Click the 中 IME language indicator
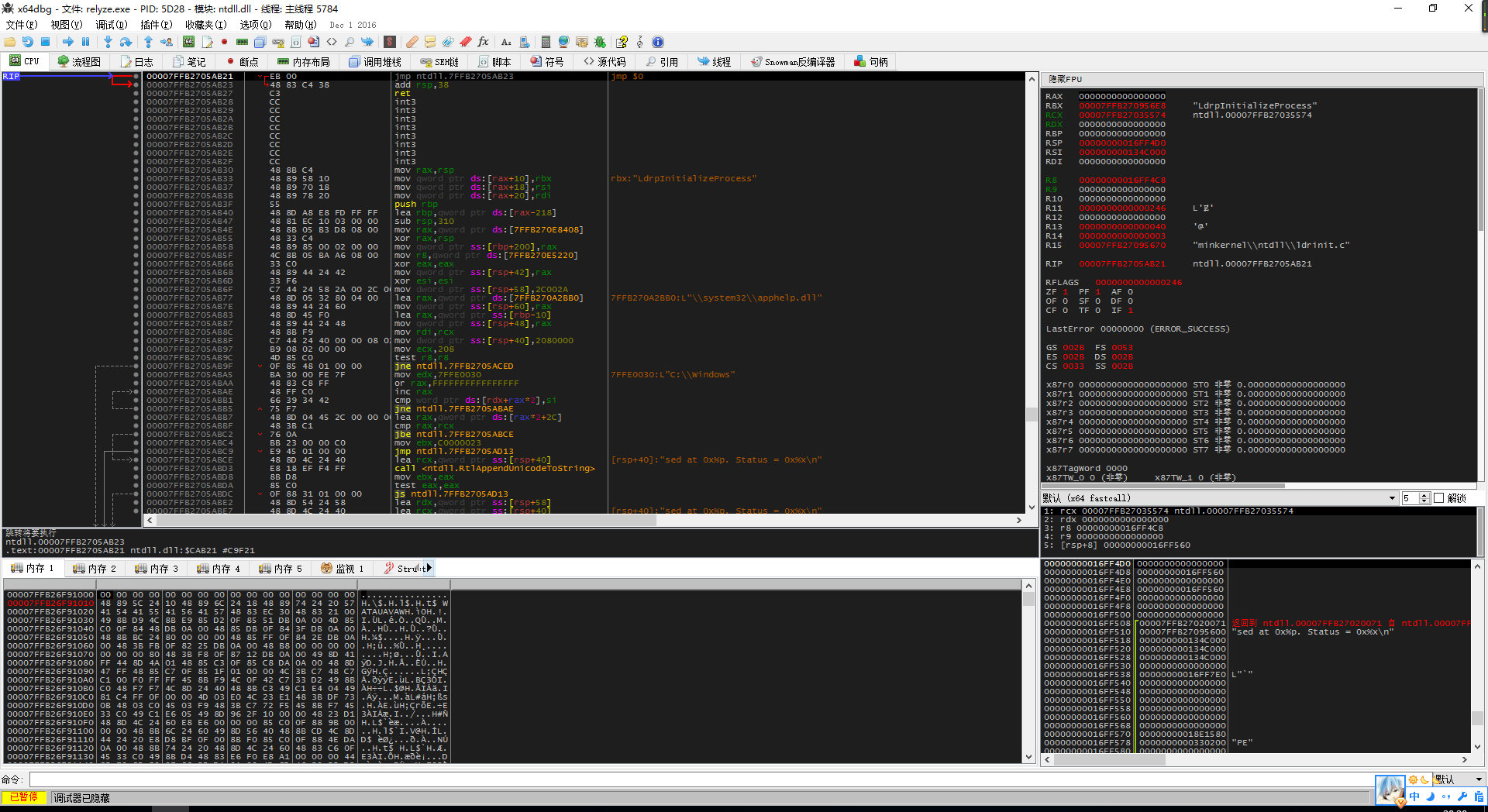The image size is (1488, 812). pyautogui.click(x=1414, y=797)
